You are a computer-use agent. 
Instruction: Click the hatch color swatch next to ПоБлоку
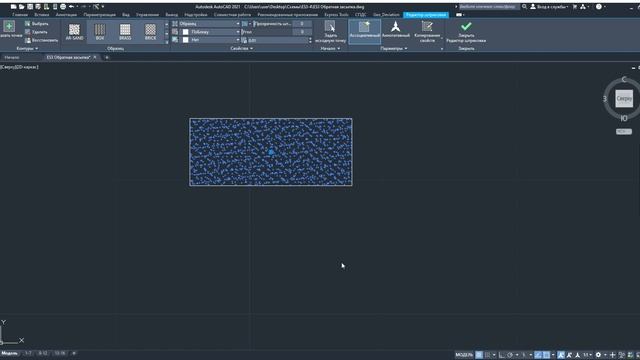[185, 32]
